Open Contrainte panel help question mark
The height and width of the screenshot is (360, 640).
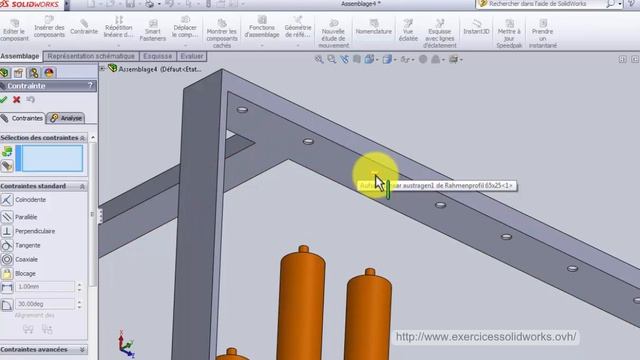point(90,85)
